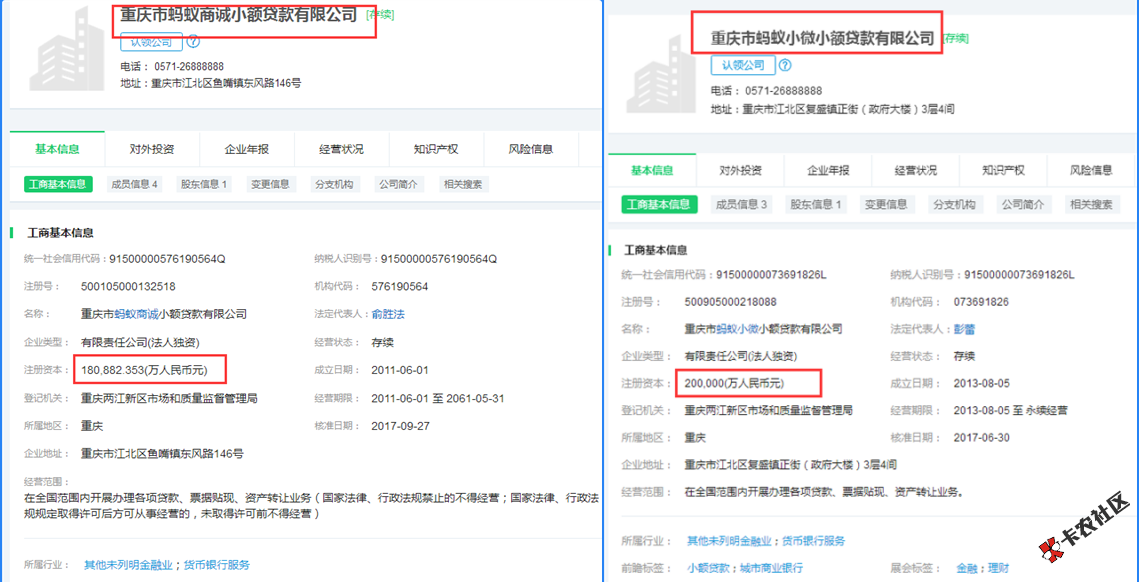Viewport: 1139px width, 582px height.
Task: Click registered capital value 200,000(万人民币元)
Action: pos(734,383)
